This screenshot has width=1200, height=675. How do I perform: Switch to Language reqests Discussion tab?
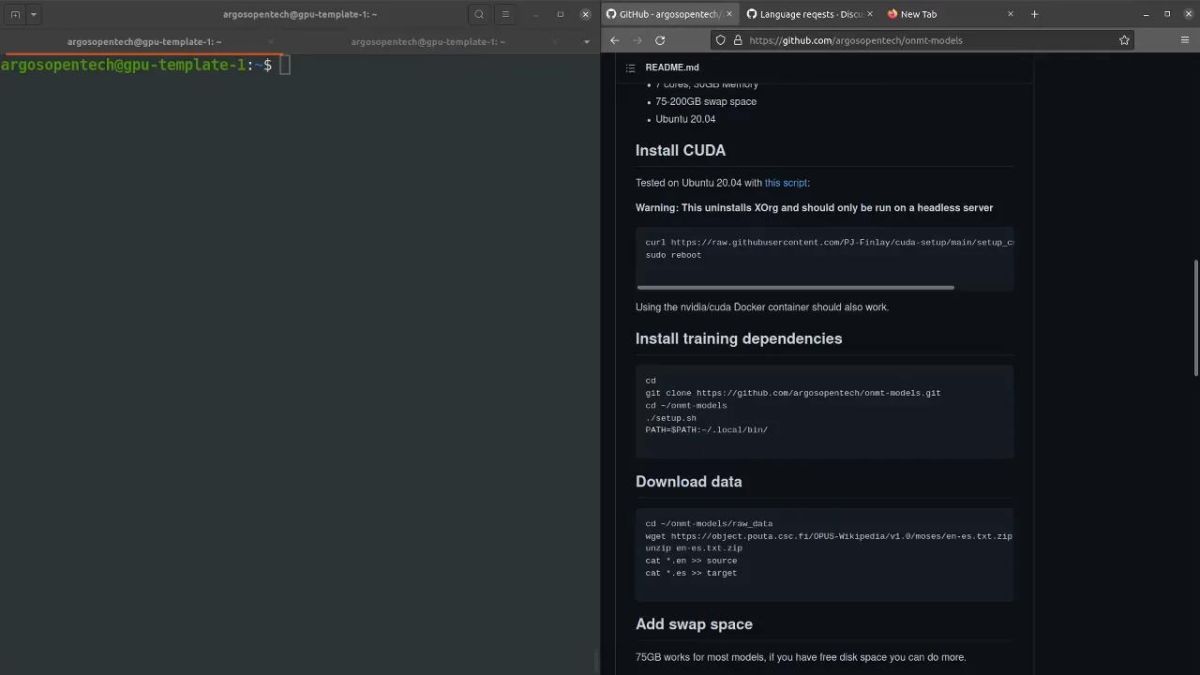tap(810, 14)
